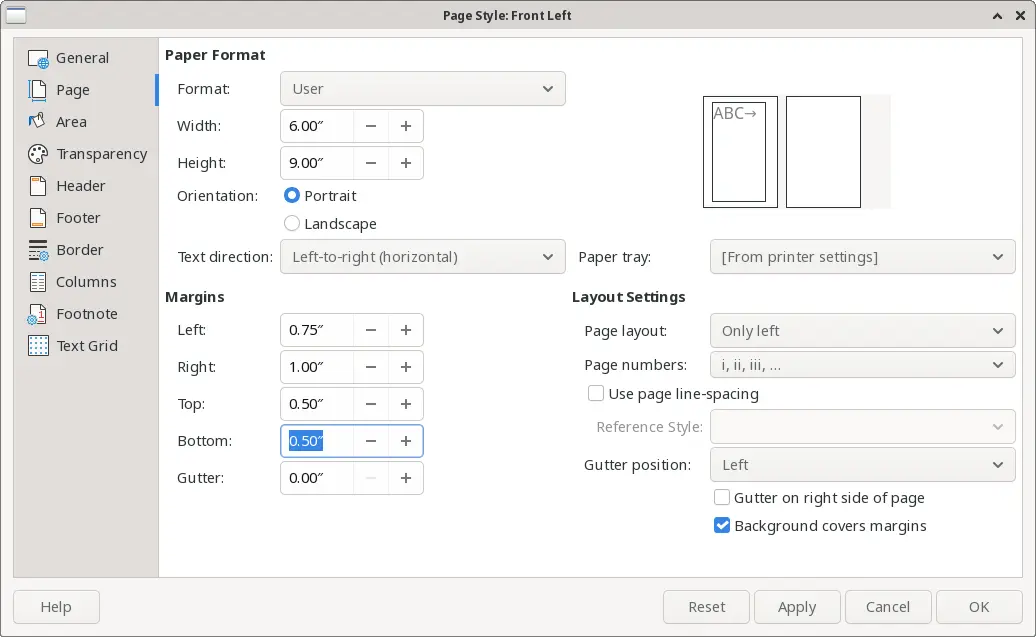The image size is (1036, 637).
Task: Open the Paper tray dropdown
Action: 862,256
